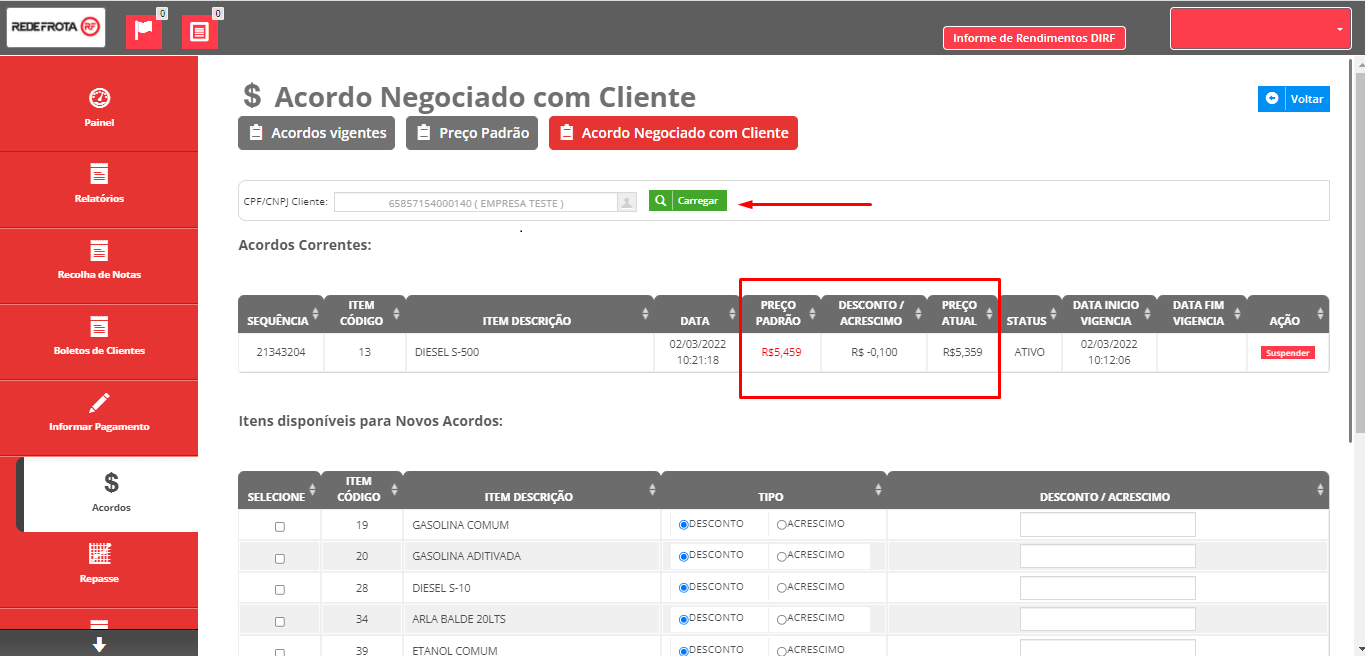Select Acrescimo for Gasolina Comum
Viewport: 1365px width, 656px height.
[x=782, y=524]
